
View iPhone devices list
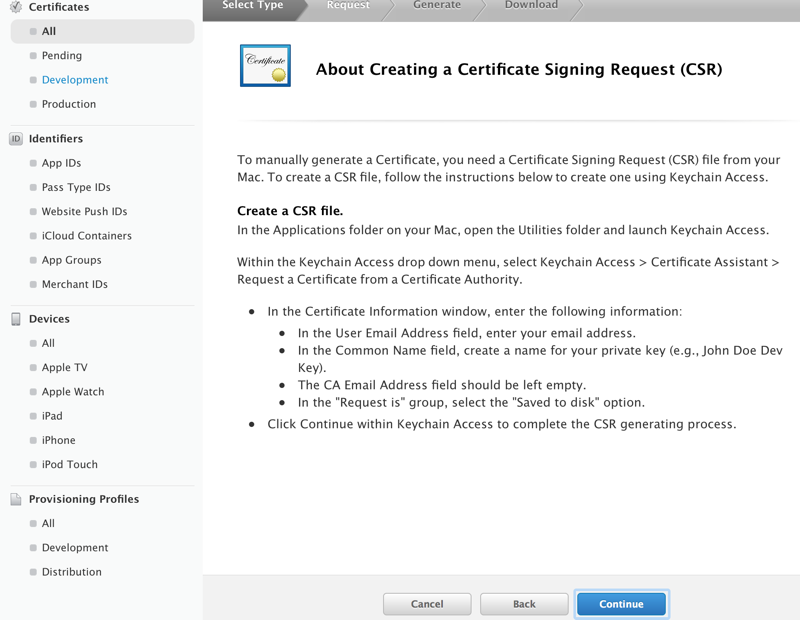point(59,440)
